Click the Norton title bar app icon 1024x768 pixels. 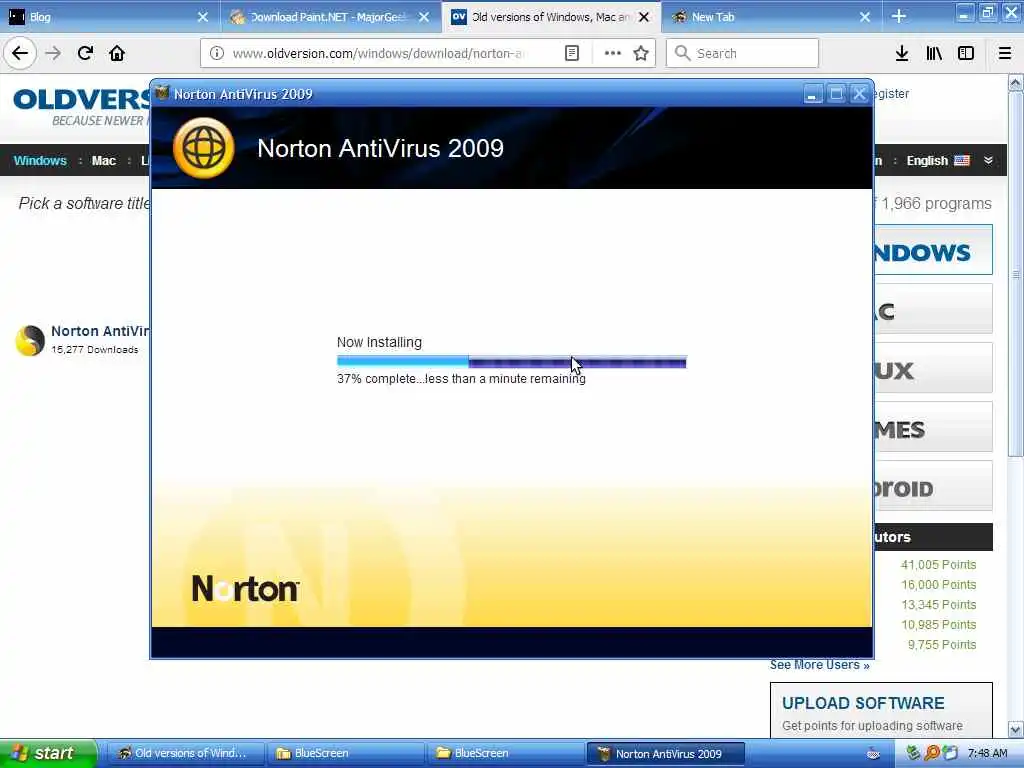[x=161, y=93]
